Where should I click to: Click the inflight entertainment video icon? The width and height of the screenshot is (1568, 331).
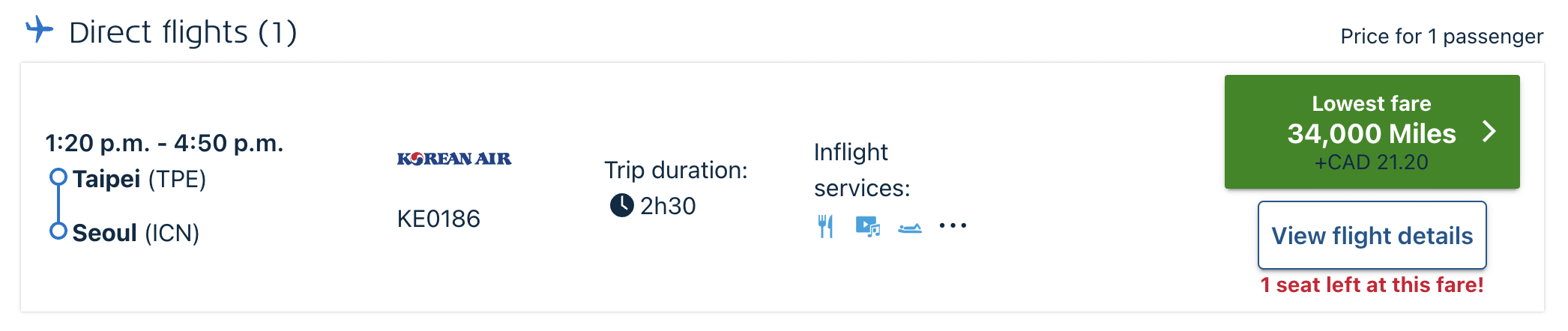[867, 225]
